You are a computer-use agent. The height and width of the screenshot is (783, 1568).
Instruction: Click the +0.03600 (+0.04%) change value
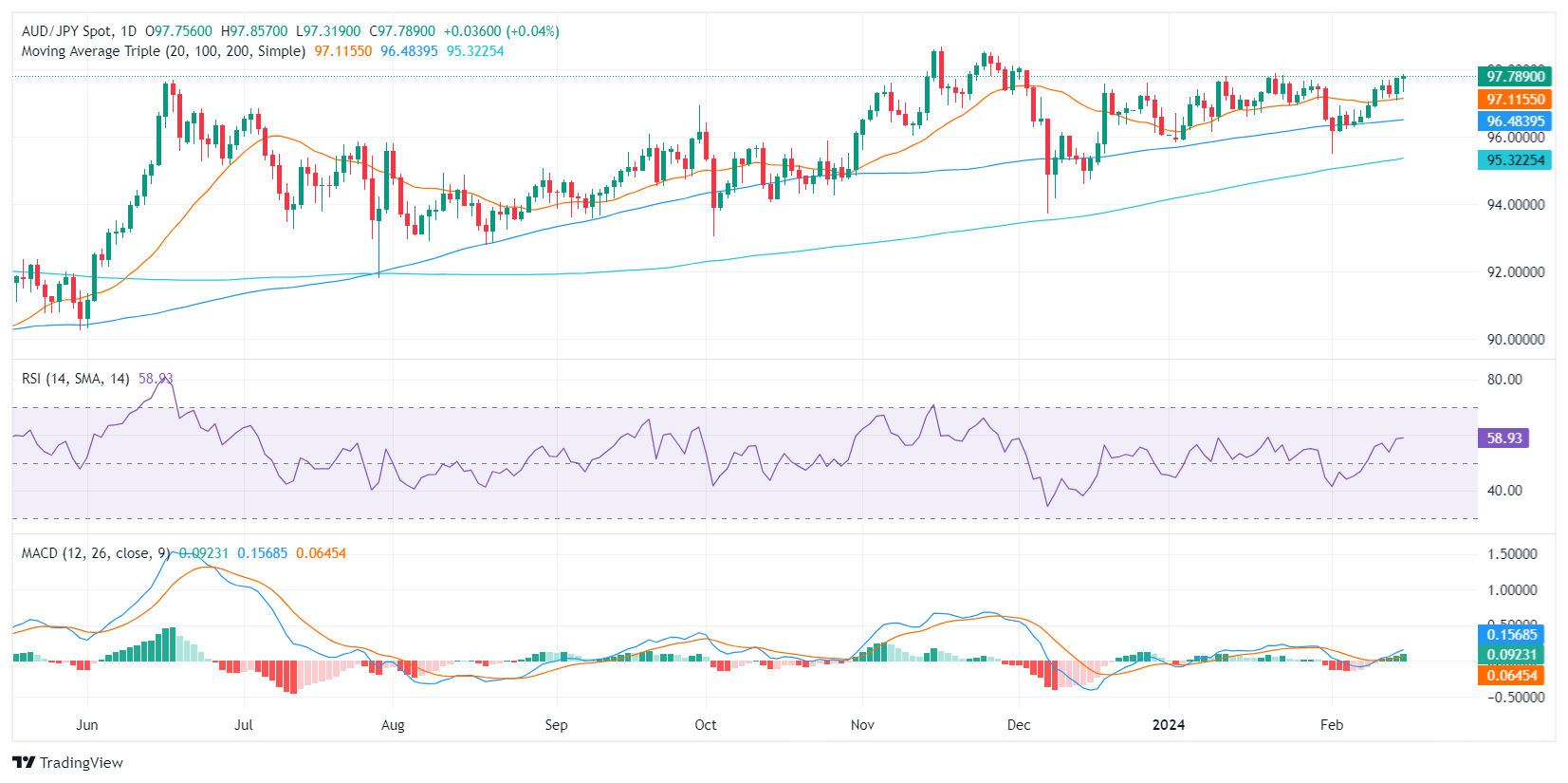click(502, 31)
